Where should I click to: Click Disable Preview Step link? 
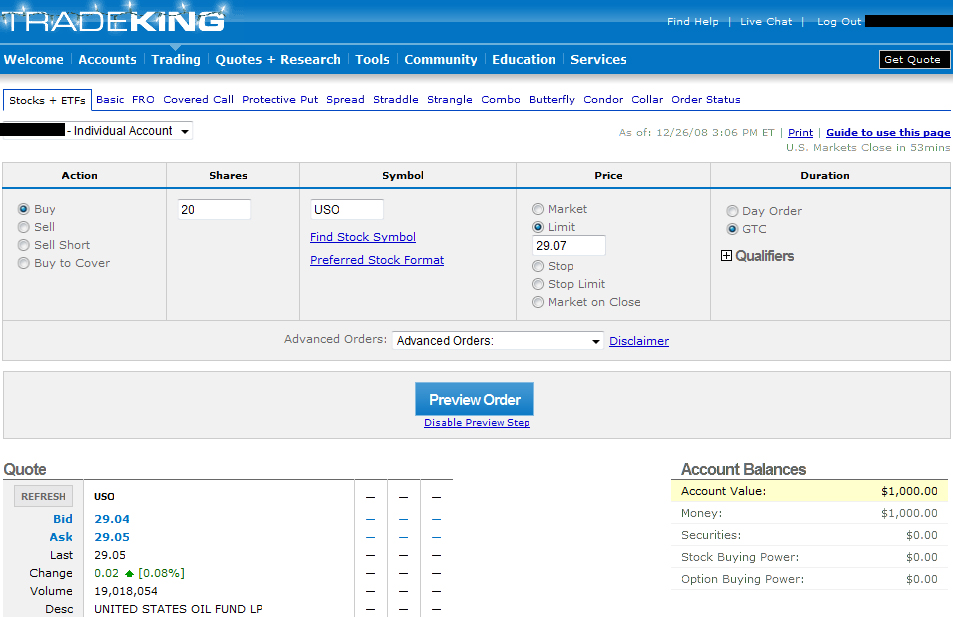point(476,423)
